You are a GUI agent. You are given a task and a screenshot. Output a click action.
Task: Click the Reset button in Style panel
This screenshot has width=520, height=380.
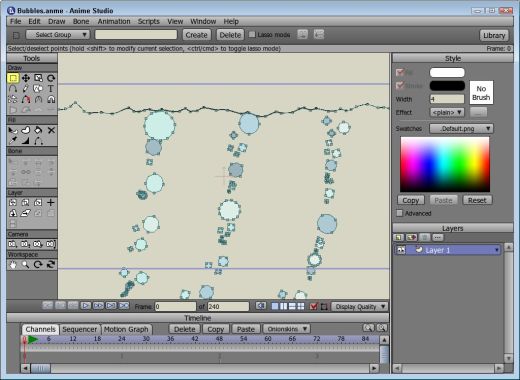coord(477,200)
